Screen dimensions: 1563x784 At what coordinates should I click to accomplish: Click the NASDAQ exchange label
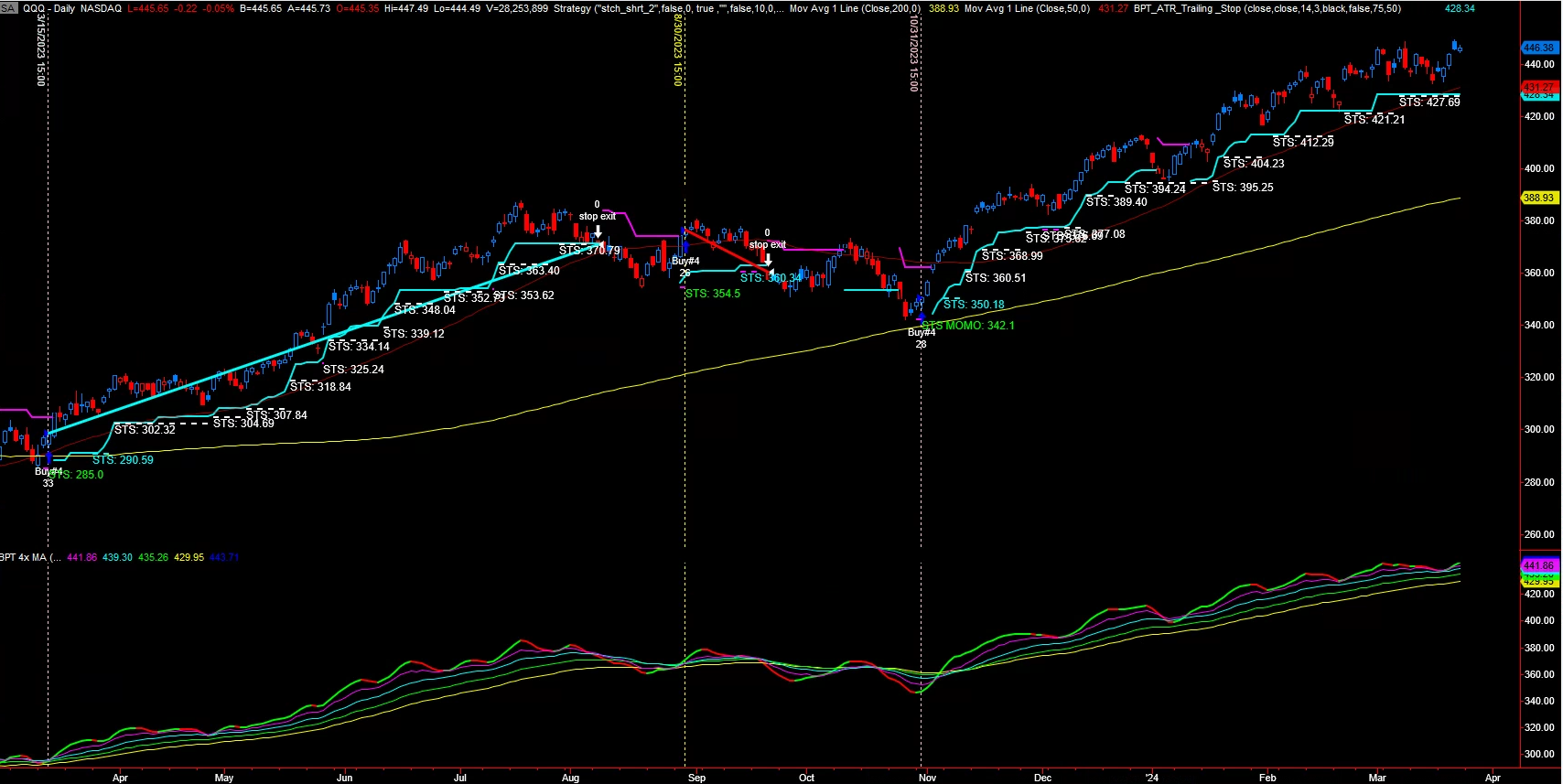point(101,8)
